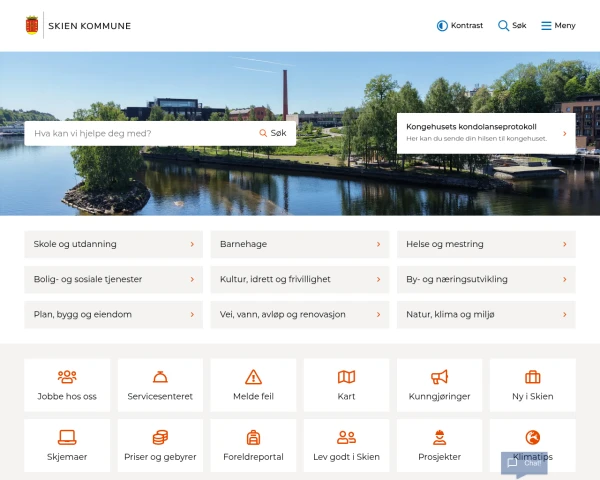Open the Meny hamburger menu
The width and height of the screenshot is (600, 480).
click(x=558, y=26)
